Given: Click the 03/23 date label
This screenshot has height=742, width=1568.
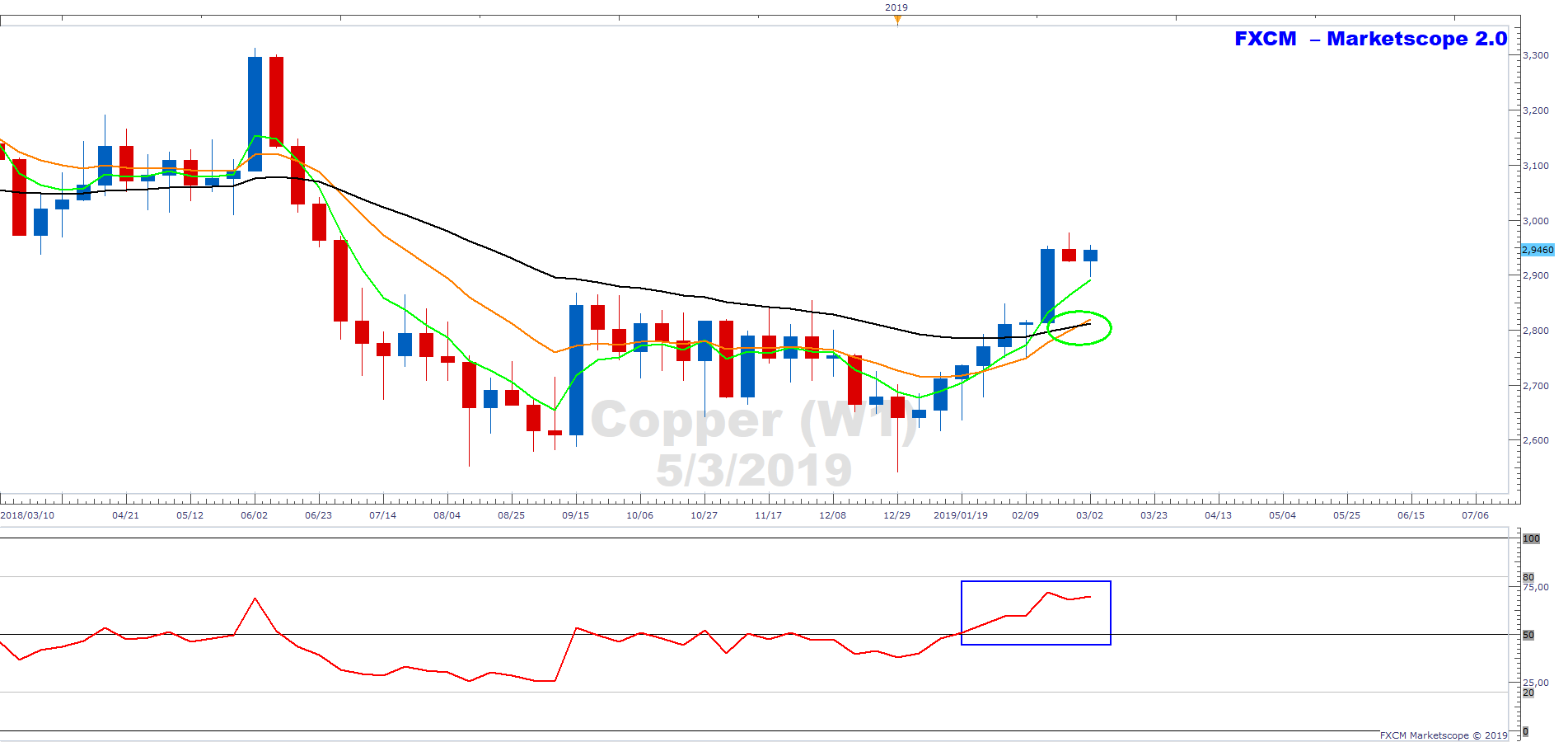Looking at the screenshot, I should [1154, 515].
